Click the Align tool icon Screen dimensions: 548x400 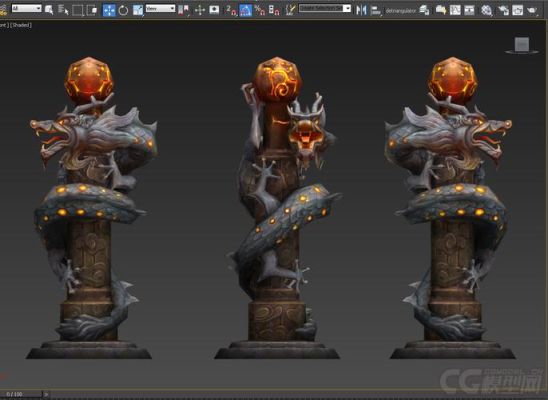(x=376, y=10)
